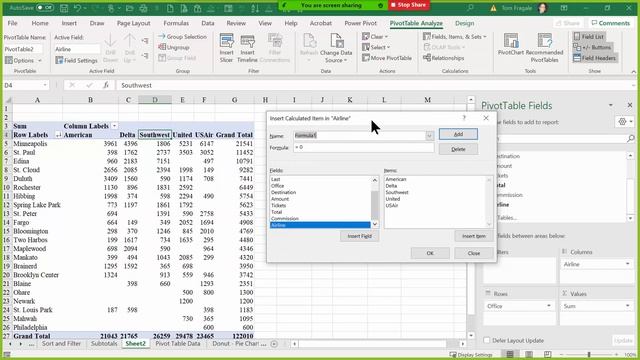Viewport: 640px width, 360px height.
Task: Switch to Subtotals sheet tab
Action: coord(104,344)
